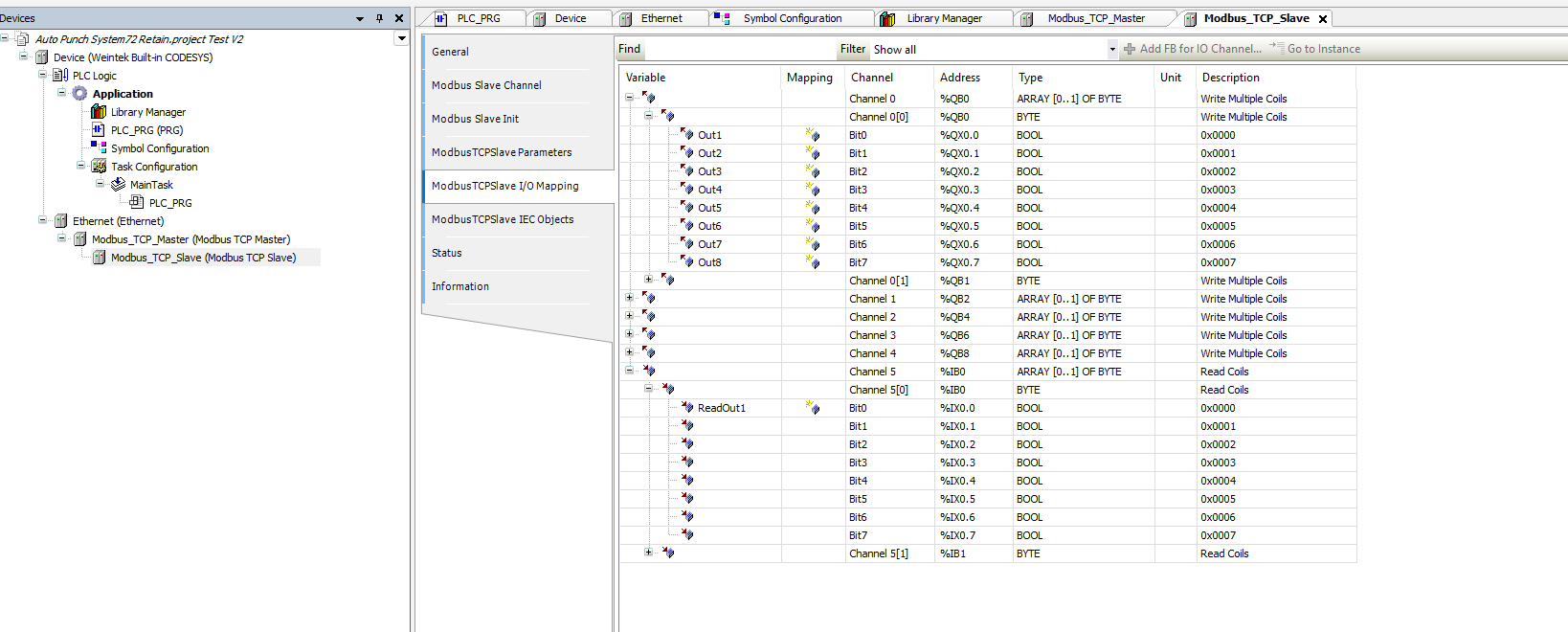Collapse the PLC Logic tree node

(x=43, y=75)
